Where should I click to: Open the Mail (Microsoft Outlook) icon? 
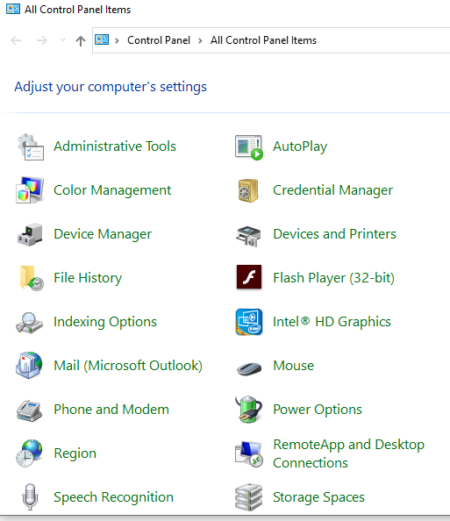coord(29,365)
